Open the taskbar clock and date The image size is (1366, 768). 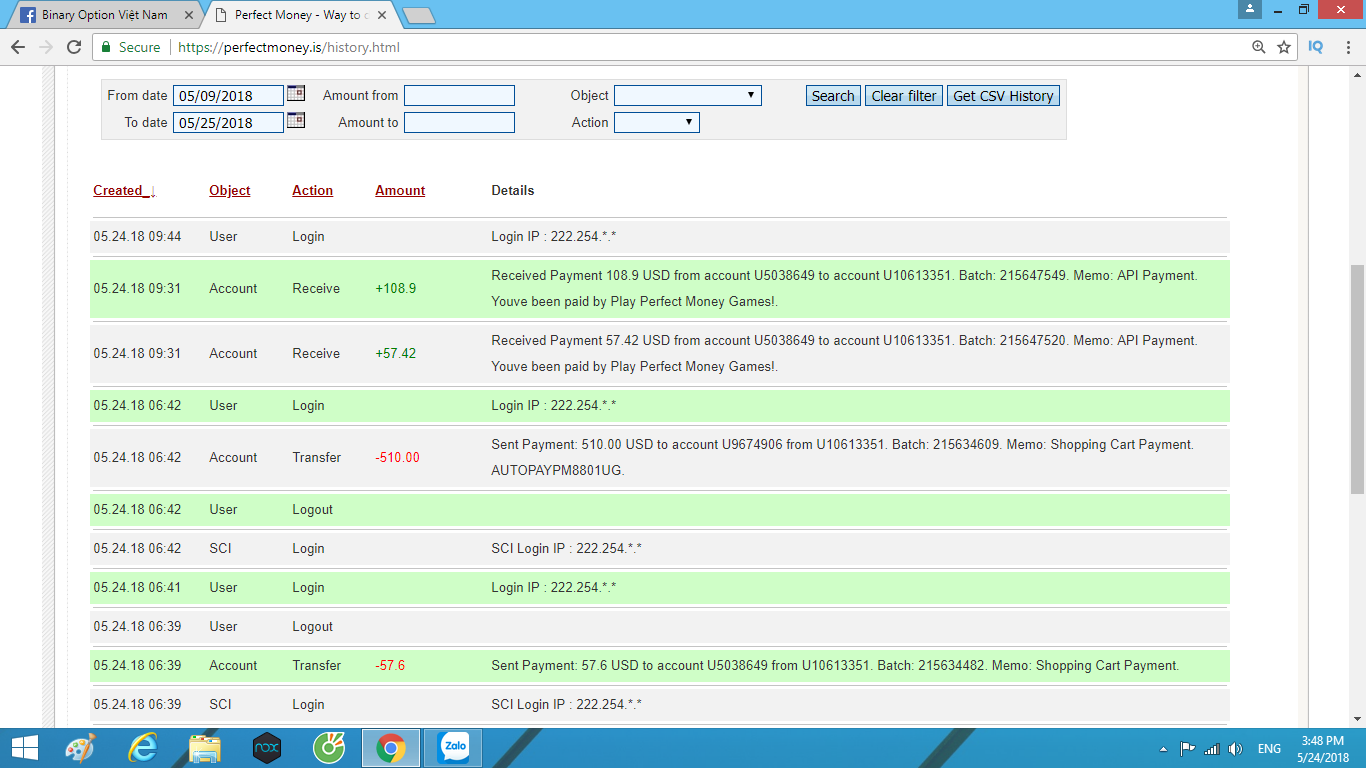(1322, 749)
